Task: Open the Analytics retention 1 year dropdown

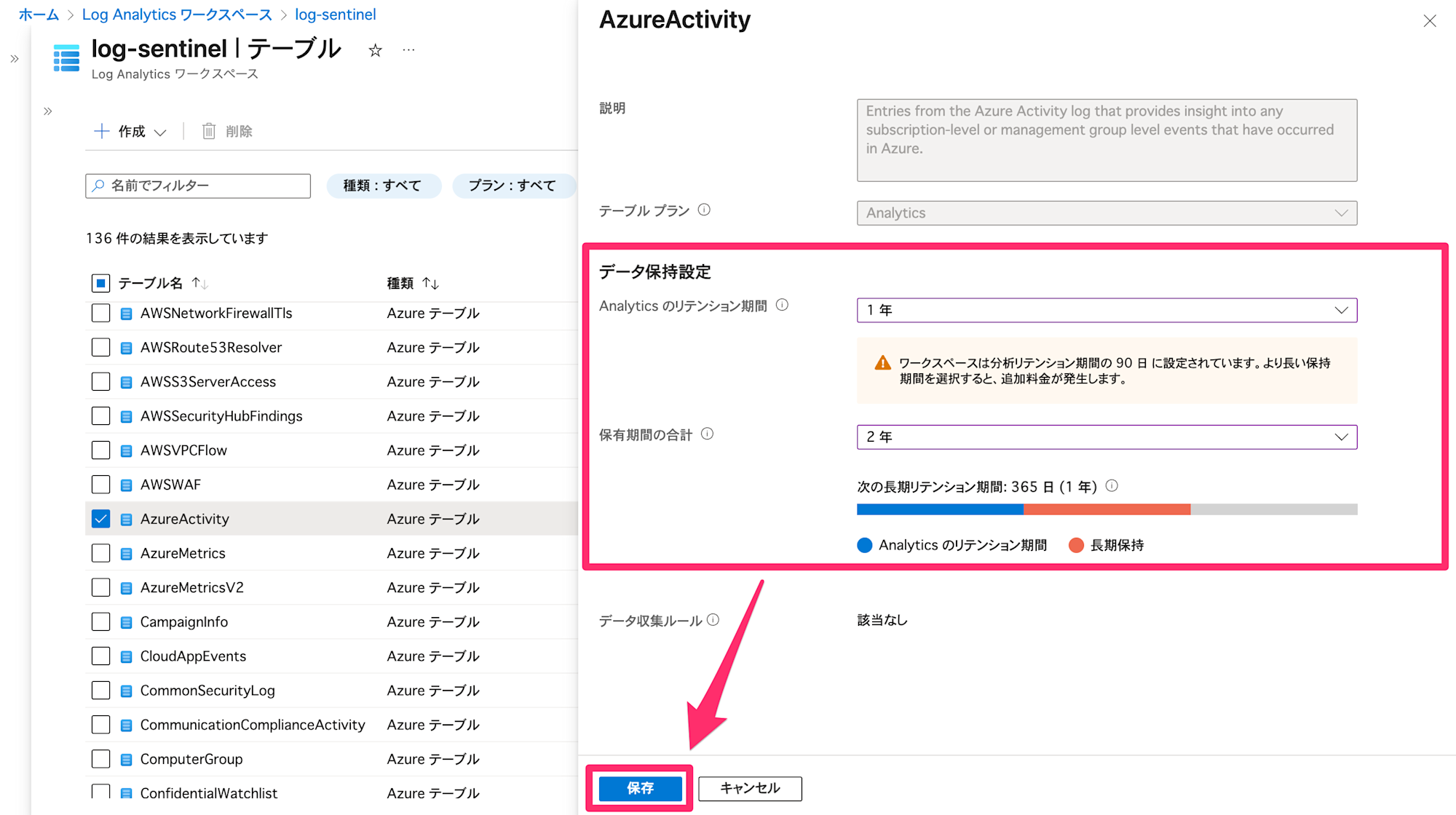Action: pyautogui.click(x=1107, y=310)
